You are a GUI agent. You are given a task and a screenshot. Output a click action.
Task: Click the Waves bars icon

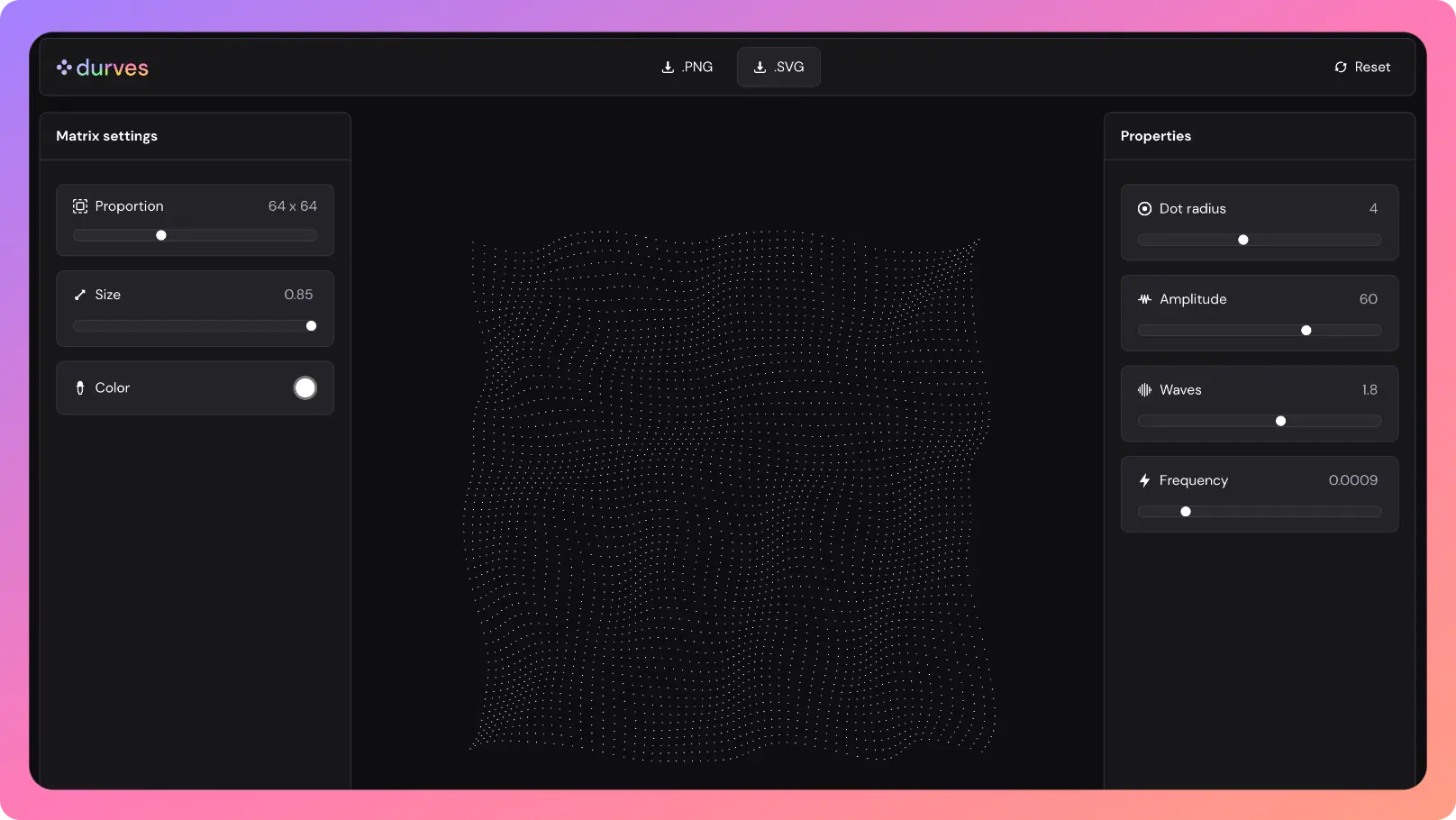click(1144, 390)
